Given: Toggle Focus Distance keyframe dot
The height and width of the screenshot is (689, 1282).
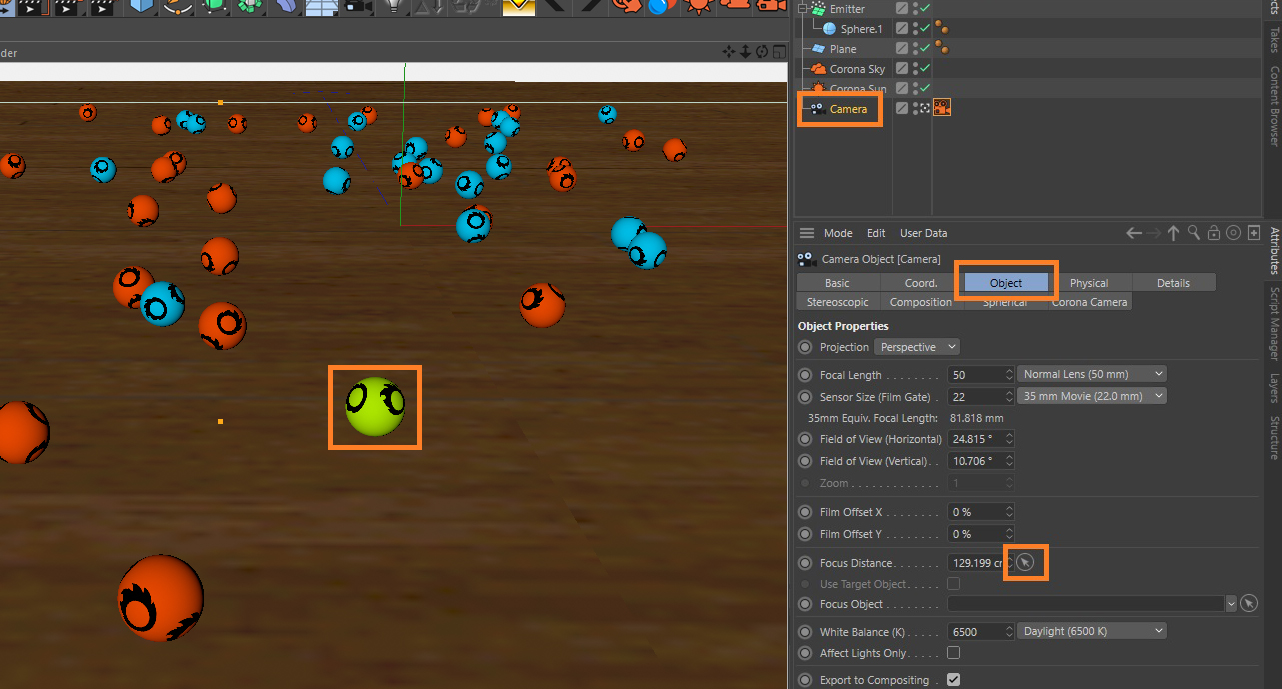Looking at the screenshot, I should (805, 563).
